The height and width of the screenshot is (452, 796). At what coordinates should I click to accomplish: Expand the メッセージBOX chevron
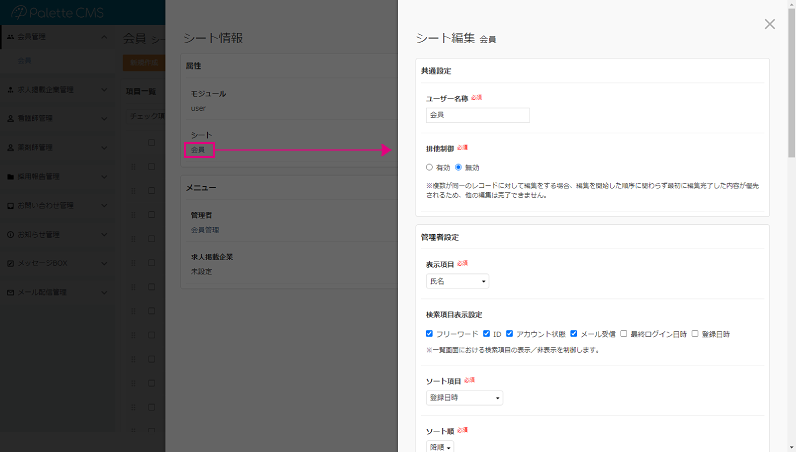click(104, 264)
